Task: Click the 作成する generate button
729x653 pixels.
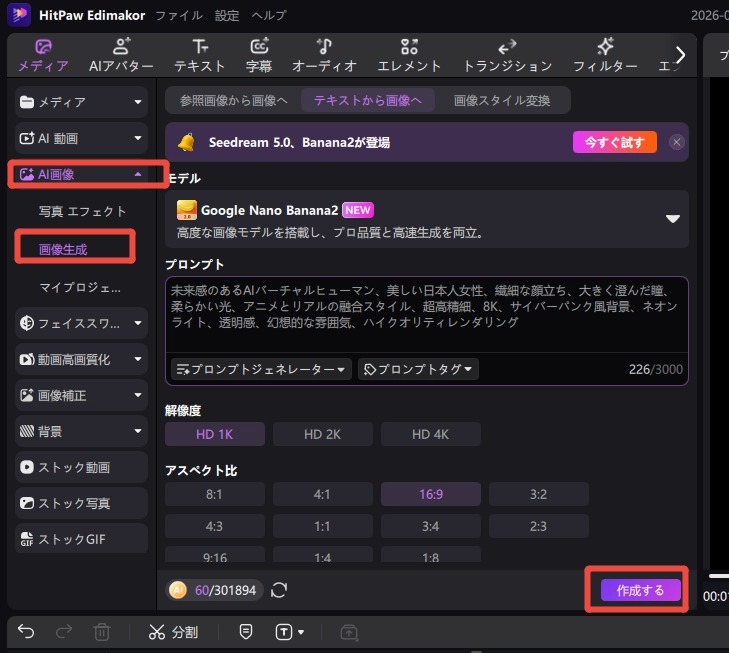Action: click(640, 590)
